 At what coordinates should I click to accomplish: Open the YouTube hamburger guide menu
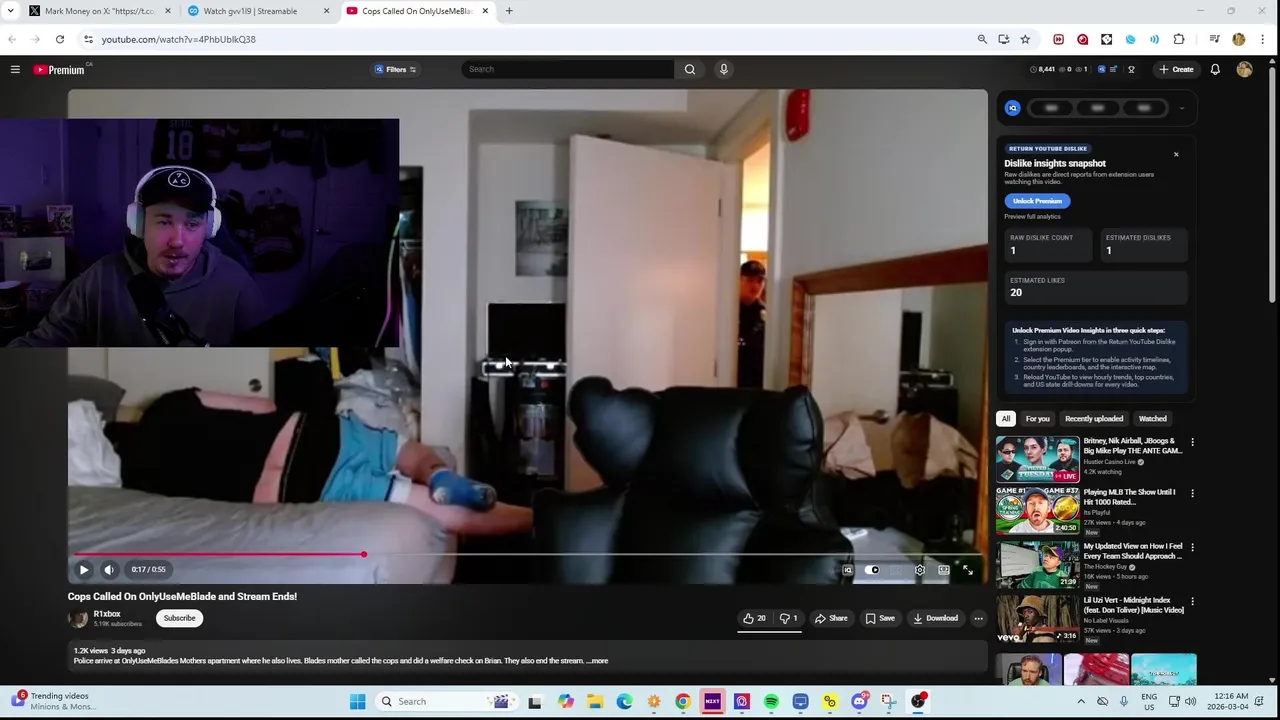[15, 69]
